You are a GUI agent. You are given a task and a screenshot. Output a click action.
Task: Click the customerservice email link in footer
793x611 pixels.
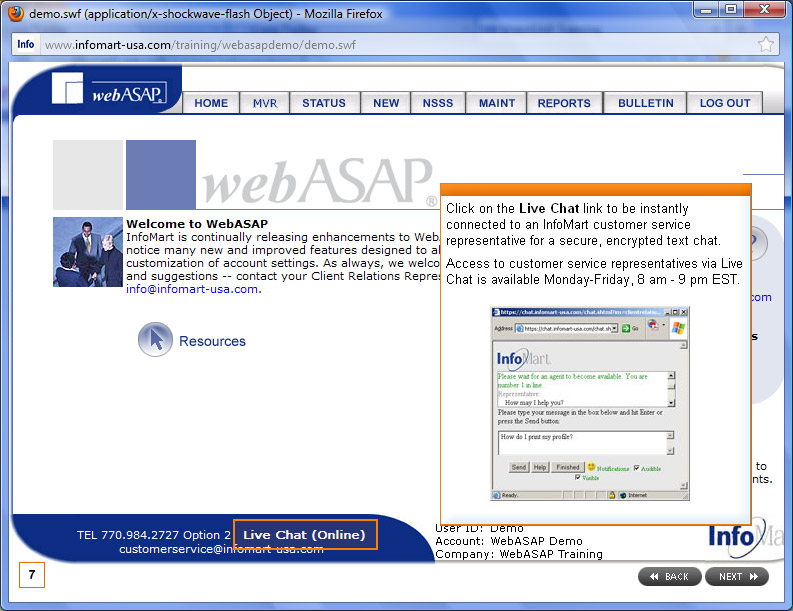pyautogui.click(x=221, y=549)
